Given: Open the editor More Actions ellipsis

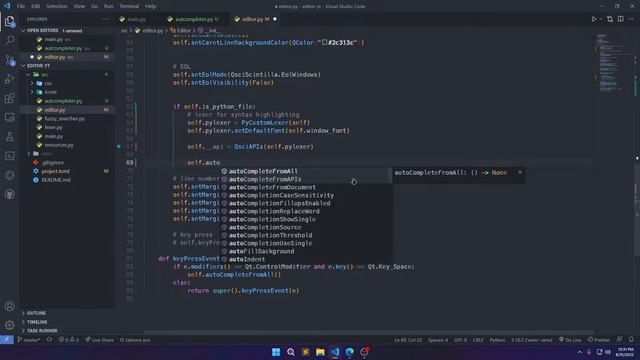Looking at the screenshot, I should [631, 19].
